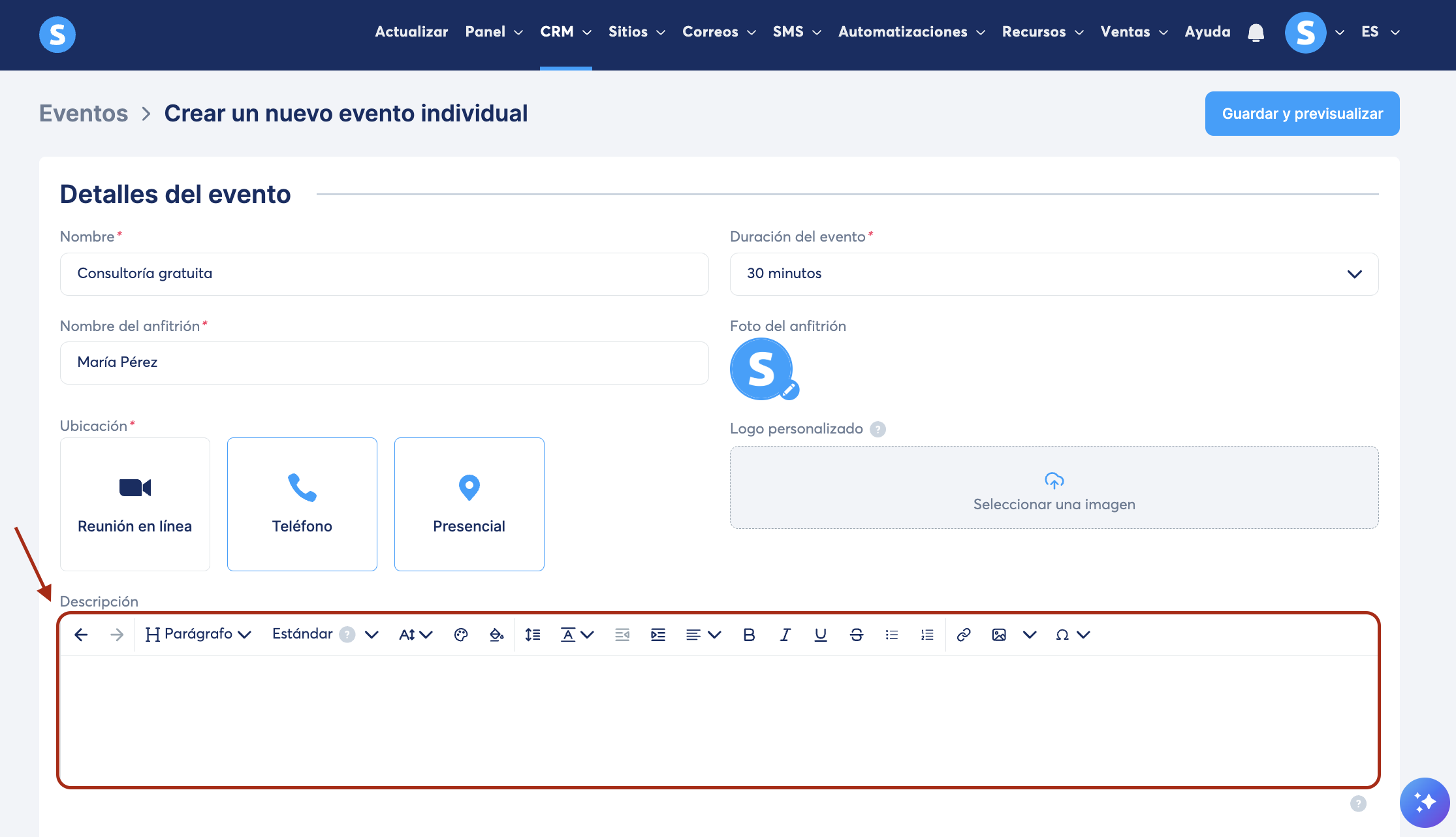Click the Nombre del anfitrión field

tap(385, 363)
